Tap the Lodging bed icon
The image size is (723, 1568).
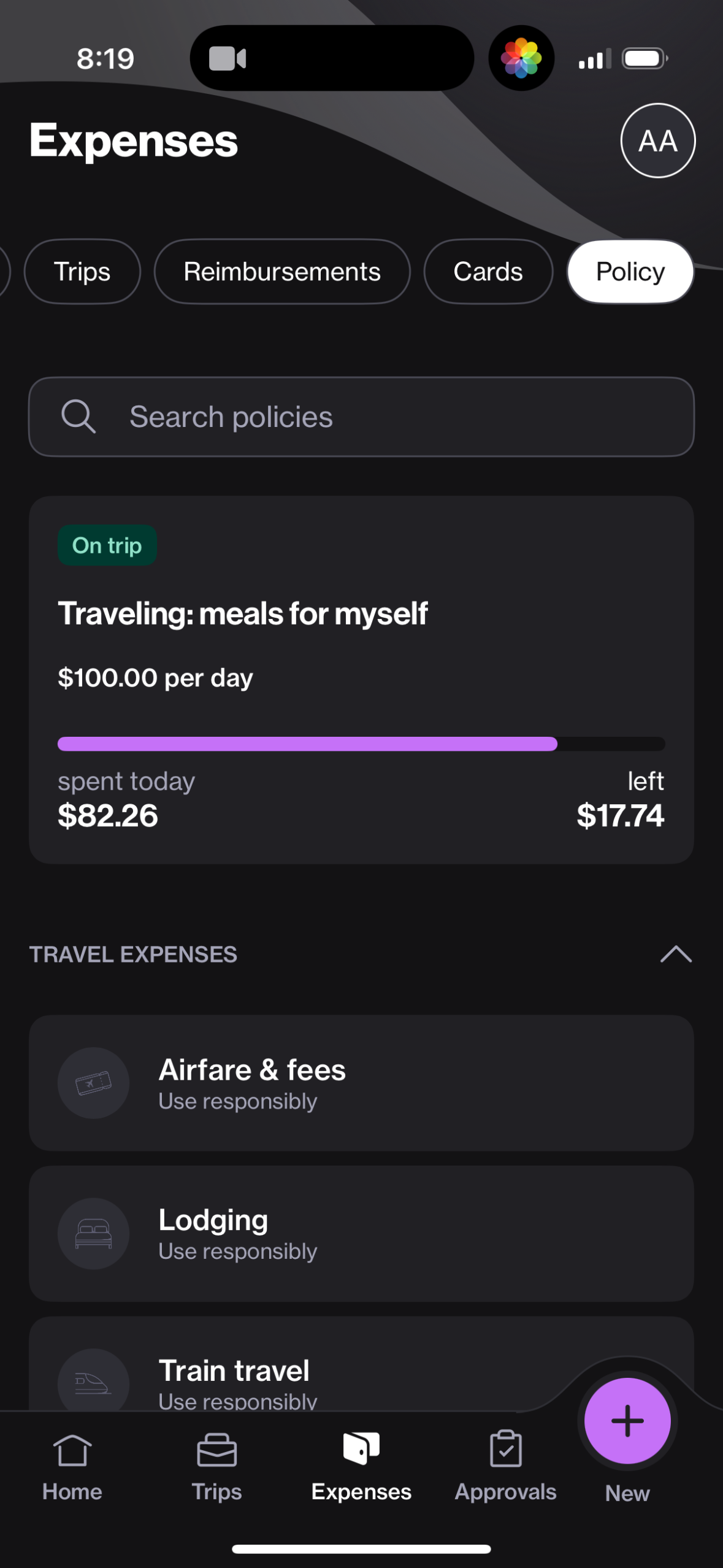click(93, 1233)
